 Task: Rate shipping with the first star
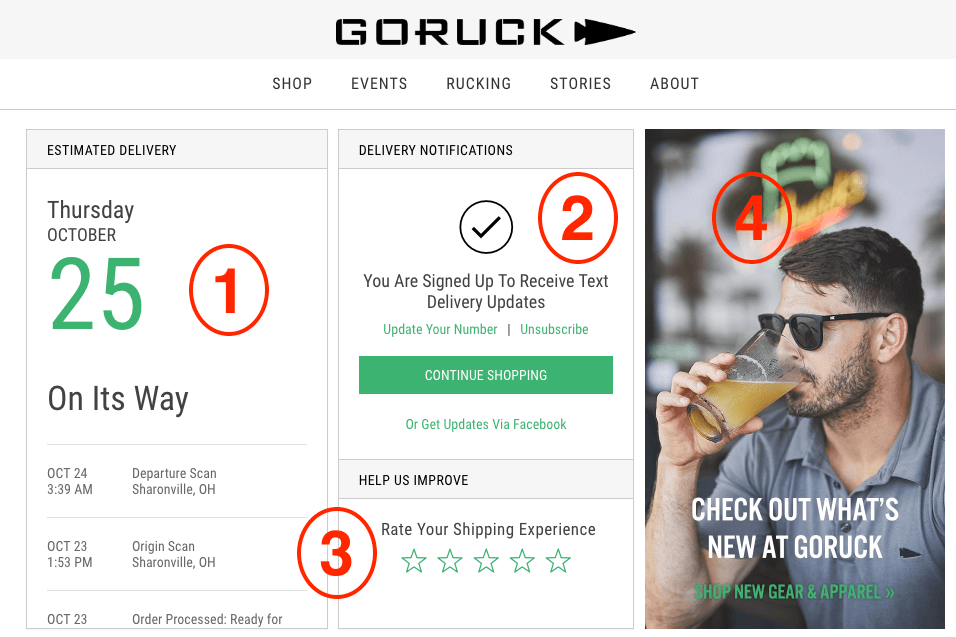tap(414, 561)
